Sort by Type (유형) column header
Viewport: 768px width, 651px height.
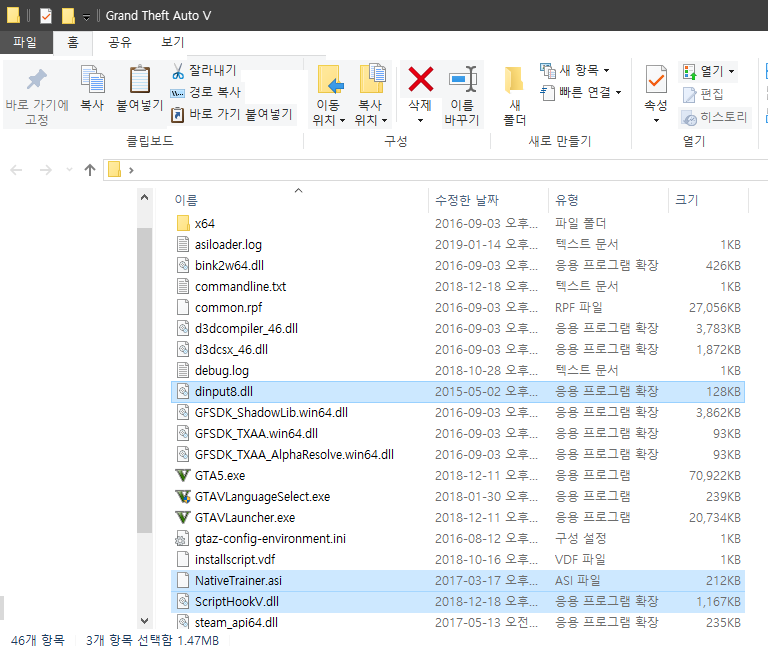(608, 200)
